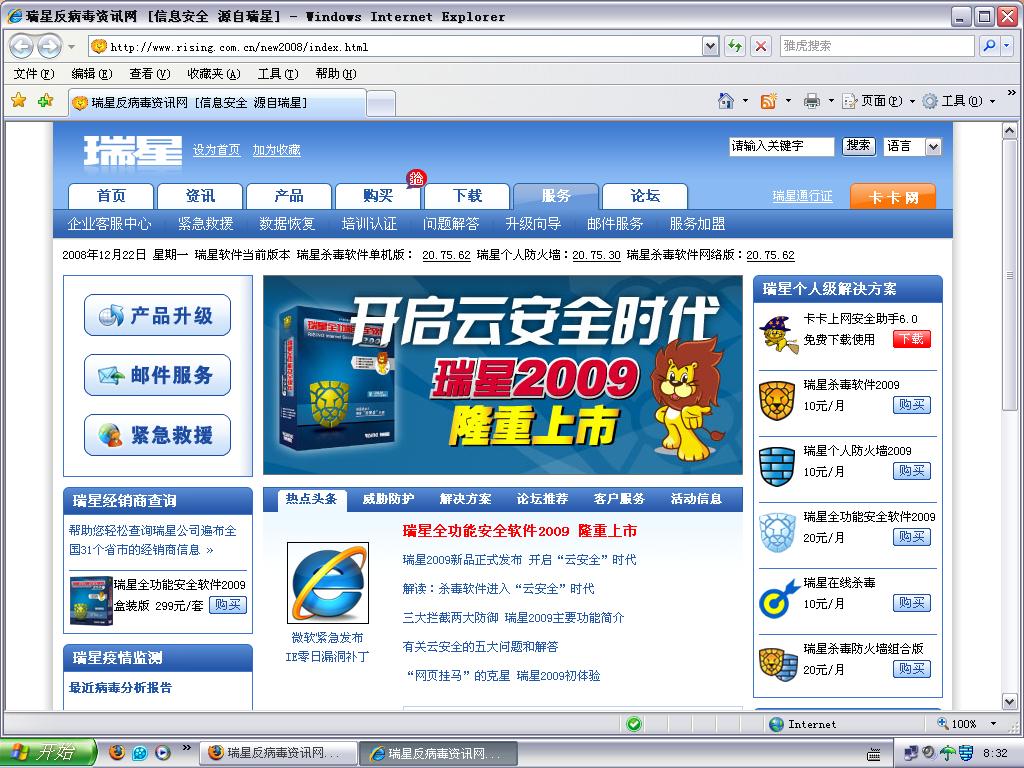The height and width of the screenshot is (768, 1024).
Task: Open the 帮助(H) menu
Action: (336, 74)
